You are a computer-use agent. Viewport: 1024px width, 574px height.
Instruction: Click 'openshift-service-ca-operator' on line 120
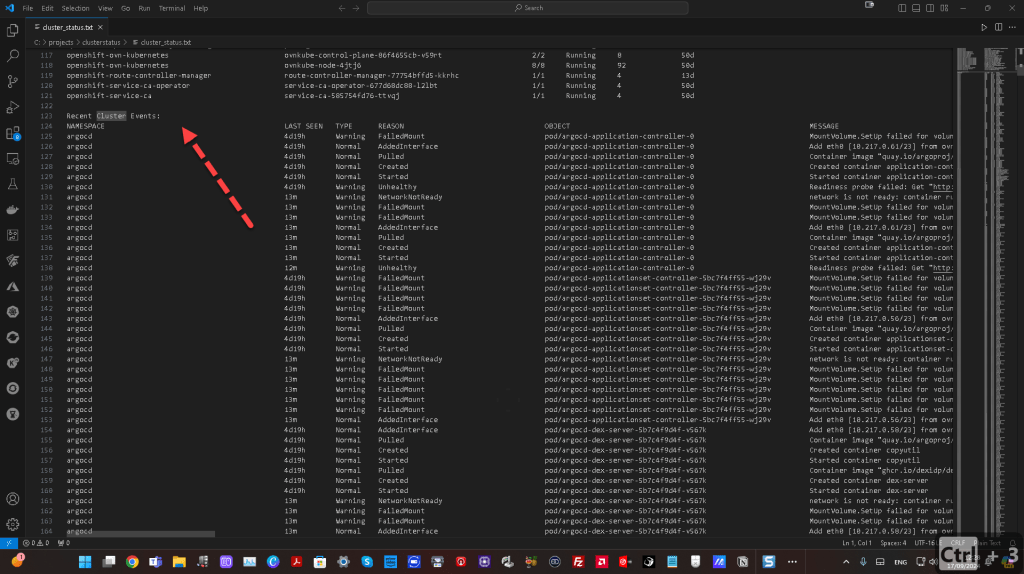pyautogui.click(x=128, y=86)
